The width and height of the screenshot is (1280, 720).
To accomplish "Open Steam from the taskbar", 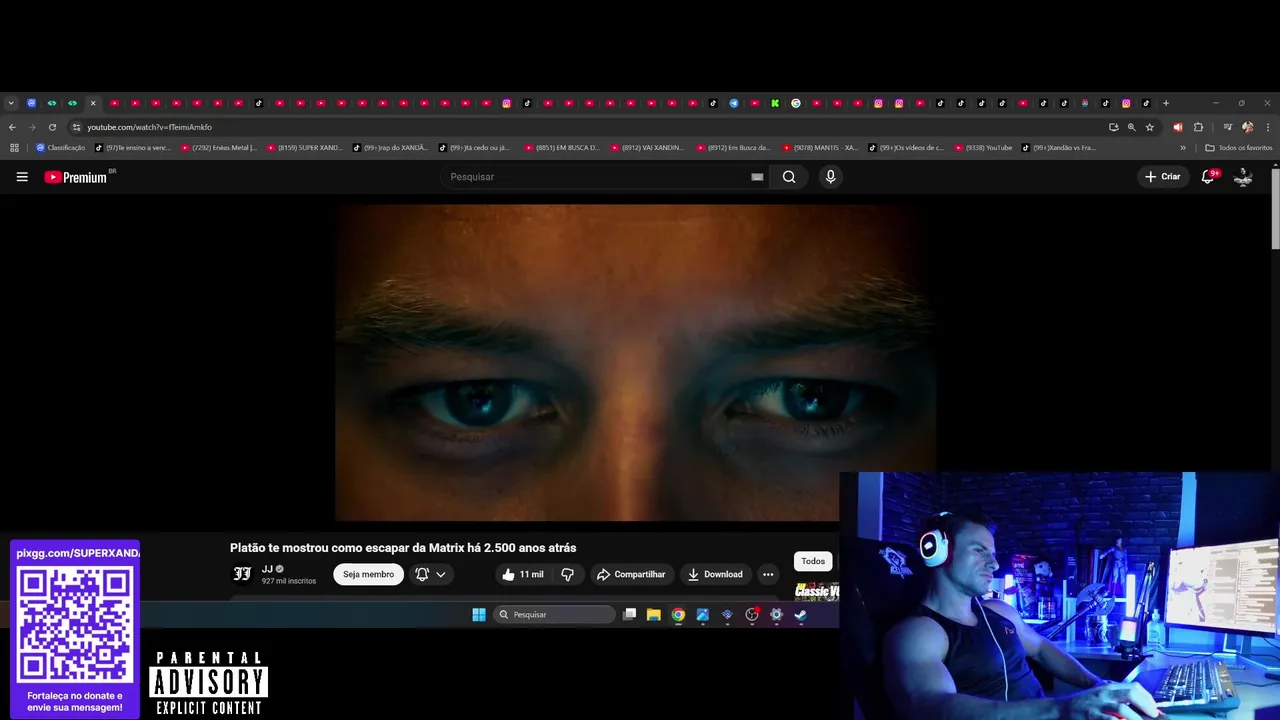I will tap(800, 615).
